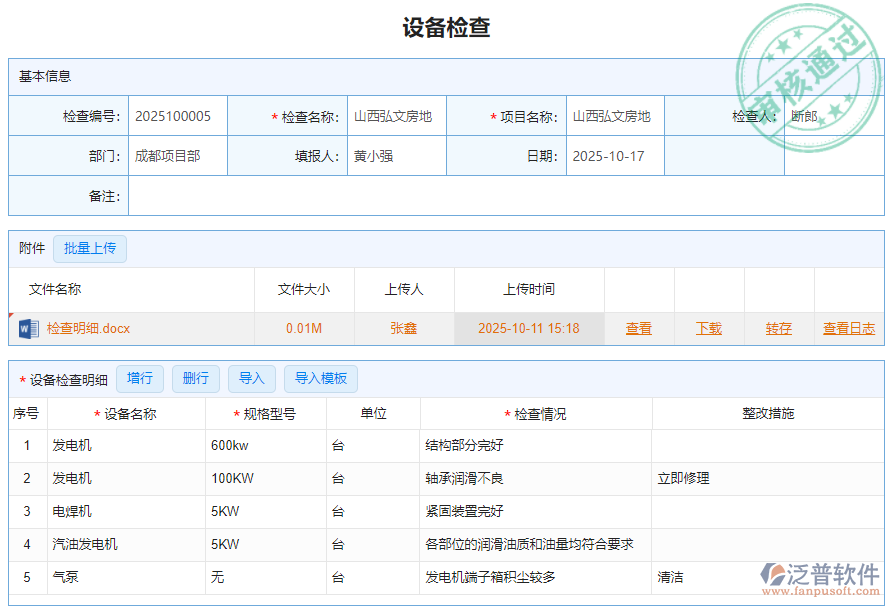Click 下载 to download the file
Screen dimensions: 890x607
[709, 329]
